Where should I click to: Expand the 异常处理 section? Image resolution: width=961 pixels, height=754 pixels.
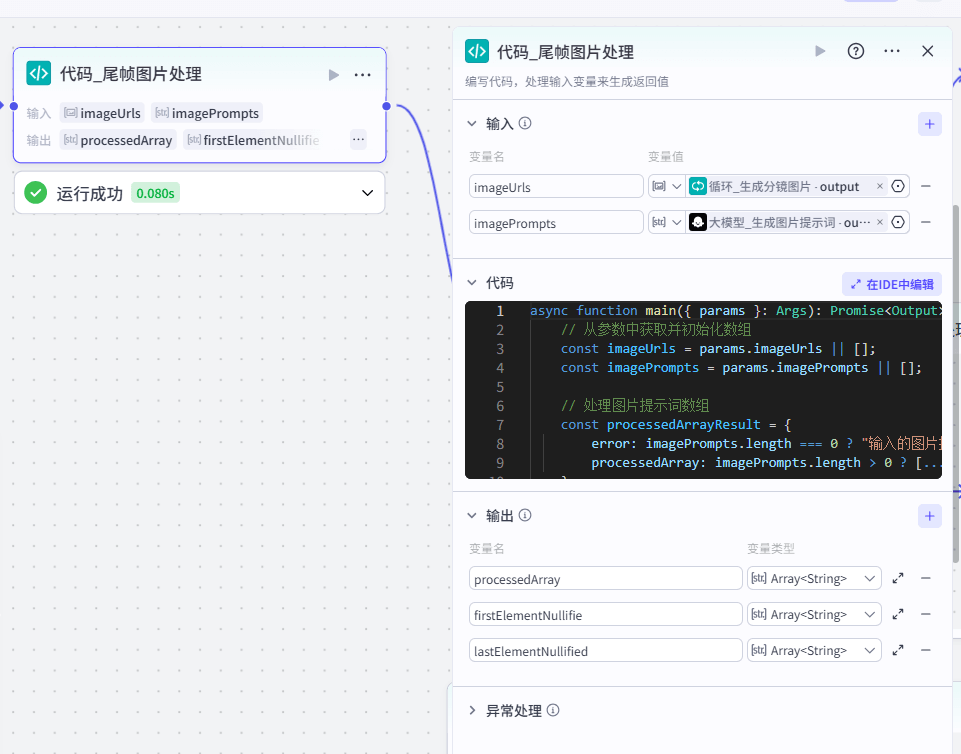pyautogui.click(x=473, y=711)
